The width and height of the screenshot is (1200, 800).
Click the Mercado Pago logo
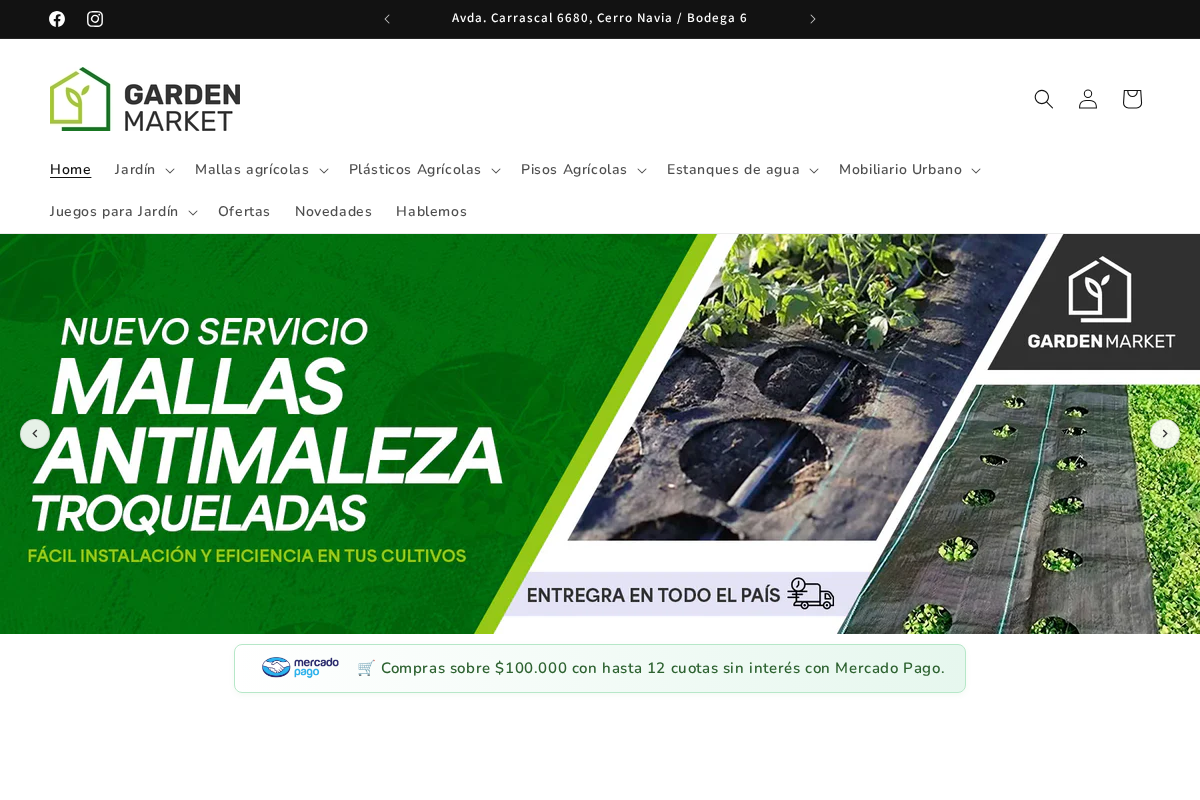pyautogui.click(x=300, y=667)
